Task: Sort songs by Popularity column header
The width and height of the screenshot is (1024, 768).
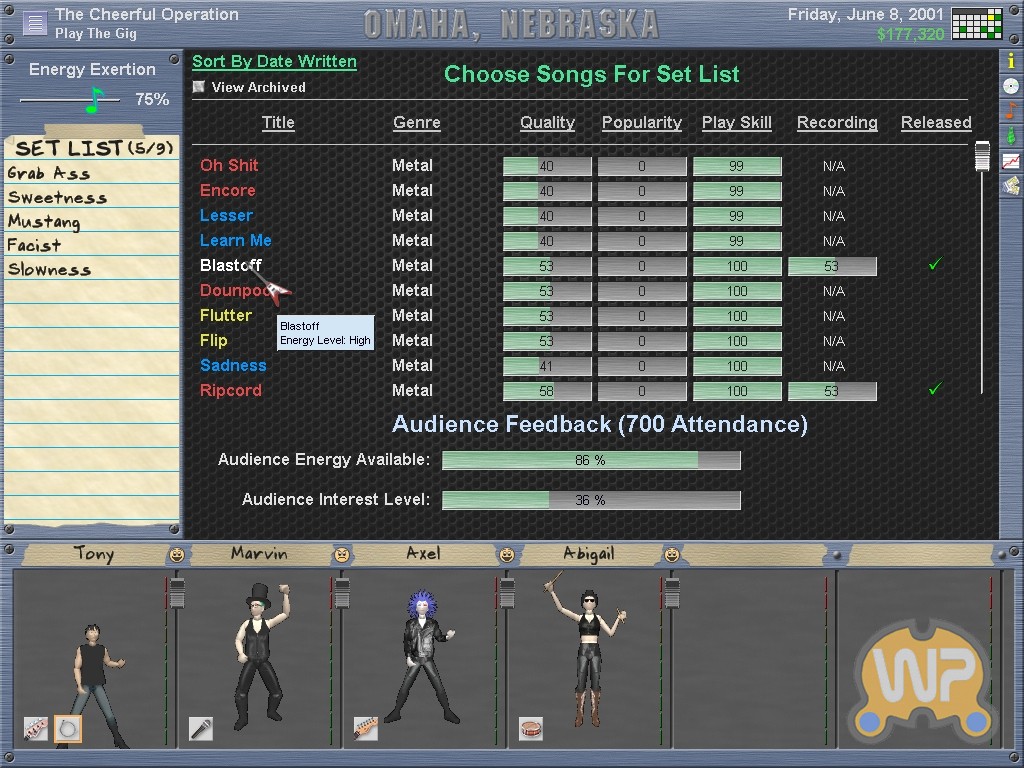Action: tap(641, 122)
